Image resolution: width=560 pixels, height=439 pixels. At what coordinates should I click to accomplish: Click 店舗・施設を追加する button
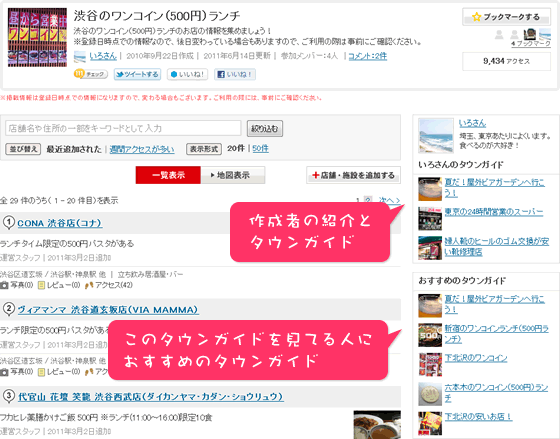353,175
